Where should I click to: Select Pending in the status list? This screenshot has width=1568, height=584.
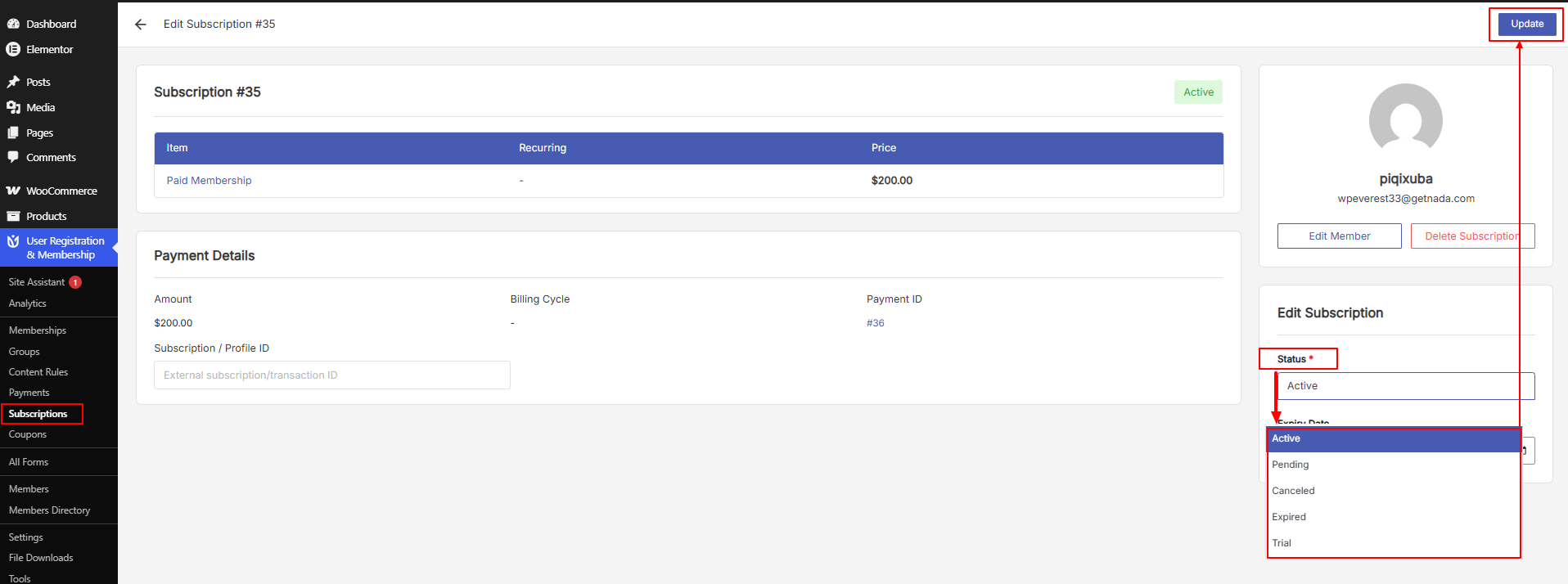coord(1393,465)
